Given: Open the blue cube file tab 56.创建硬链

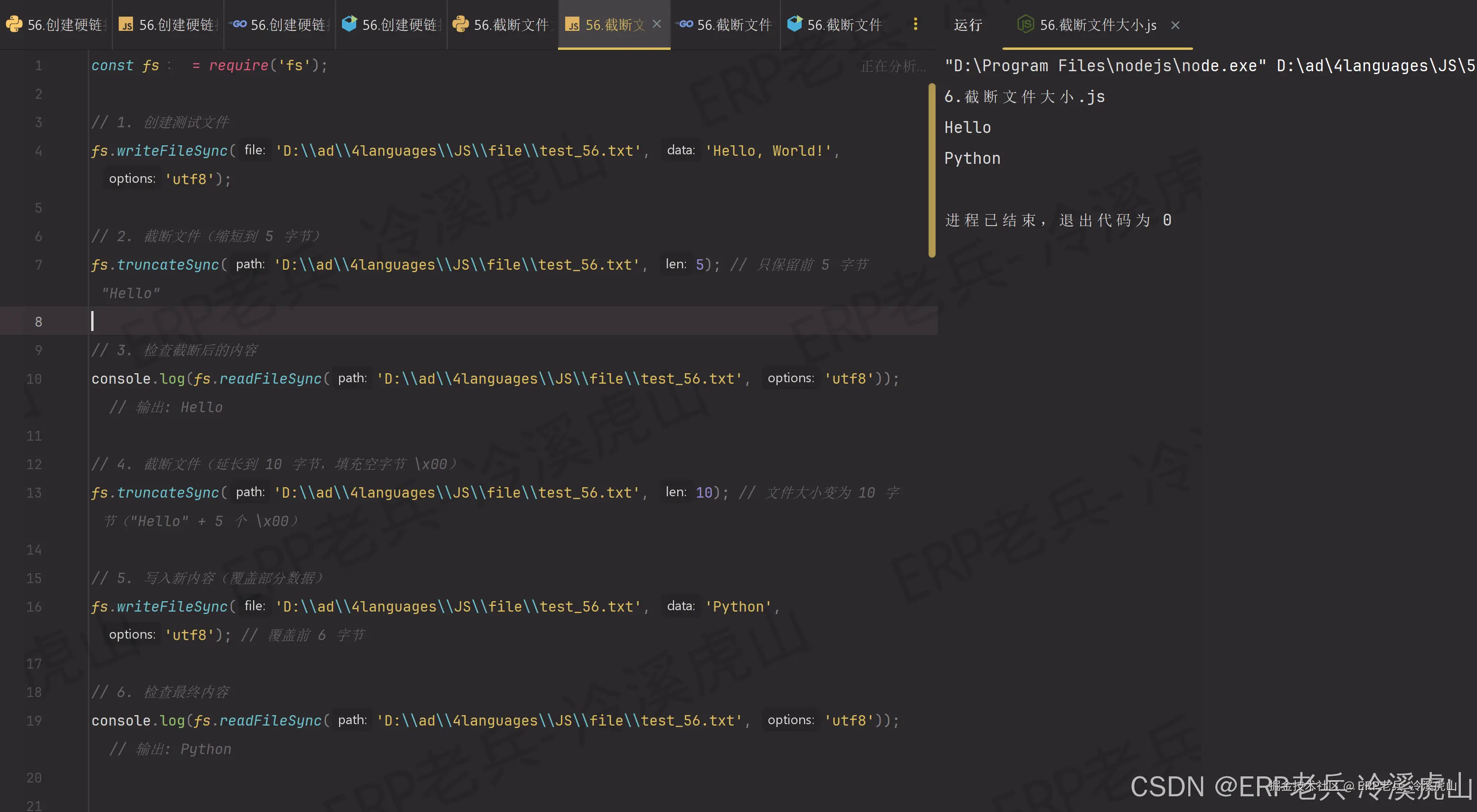Looking at the screenshot, I should tap(391, 24).
